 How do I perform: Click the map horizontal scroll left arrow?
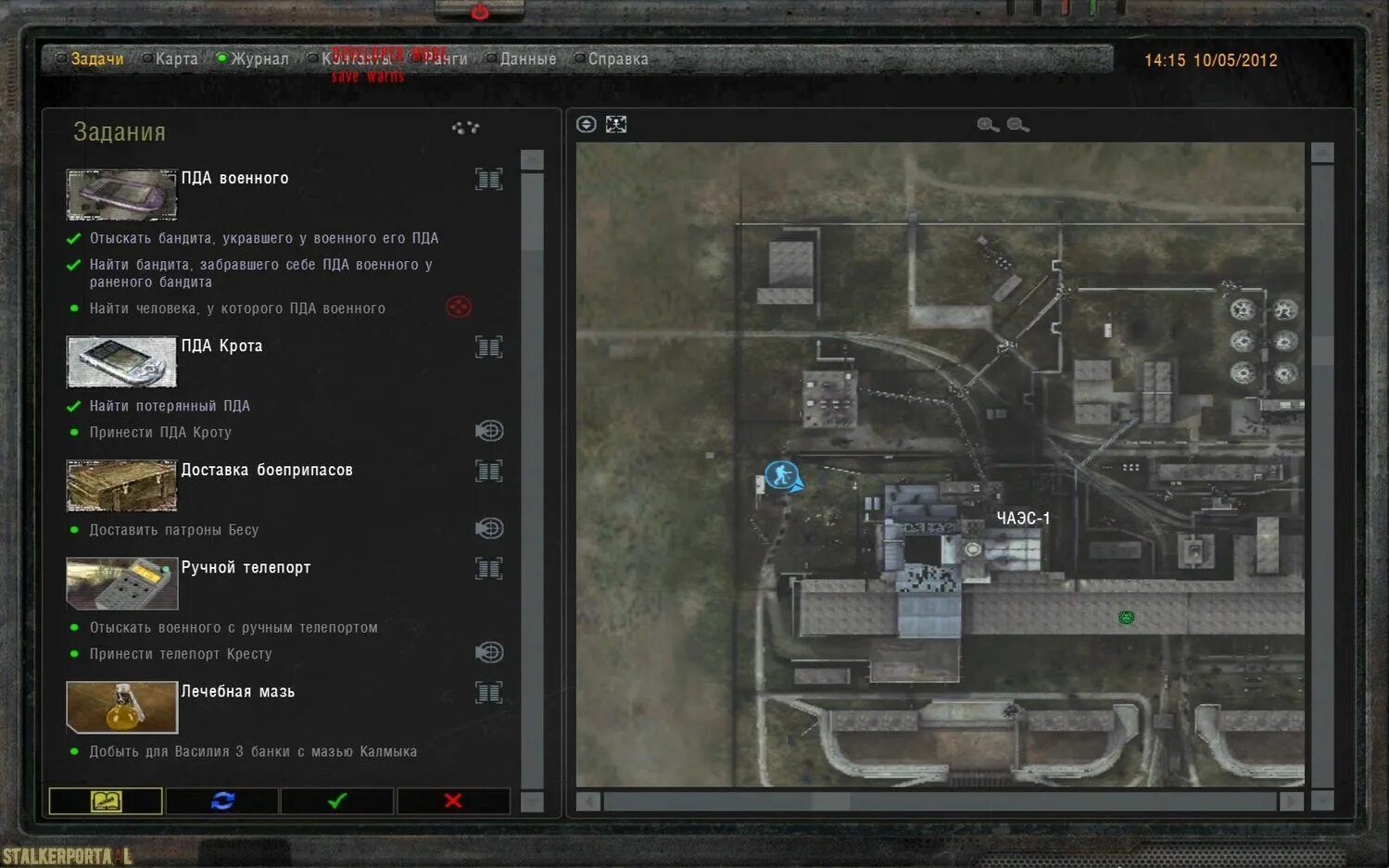pyautogui.click(x=587, y=800)
